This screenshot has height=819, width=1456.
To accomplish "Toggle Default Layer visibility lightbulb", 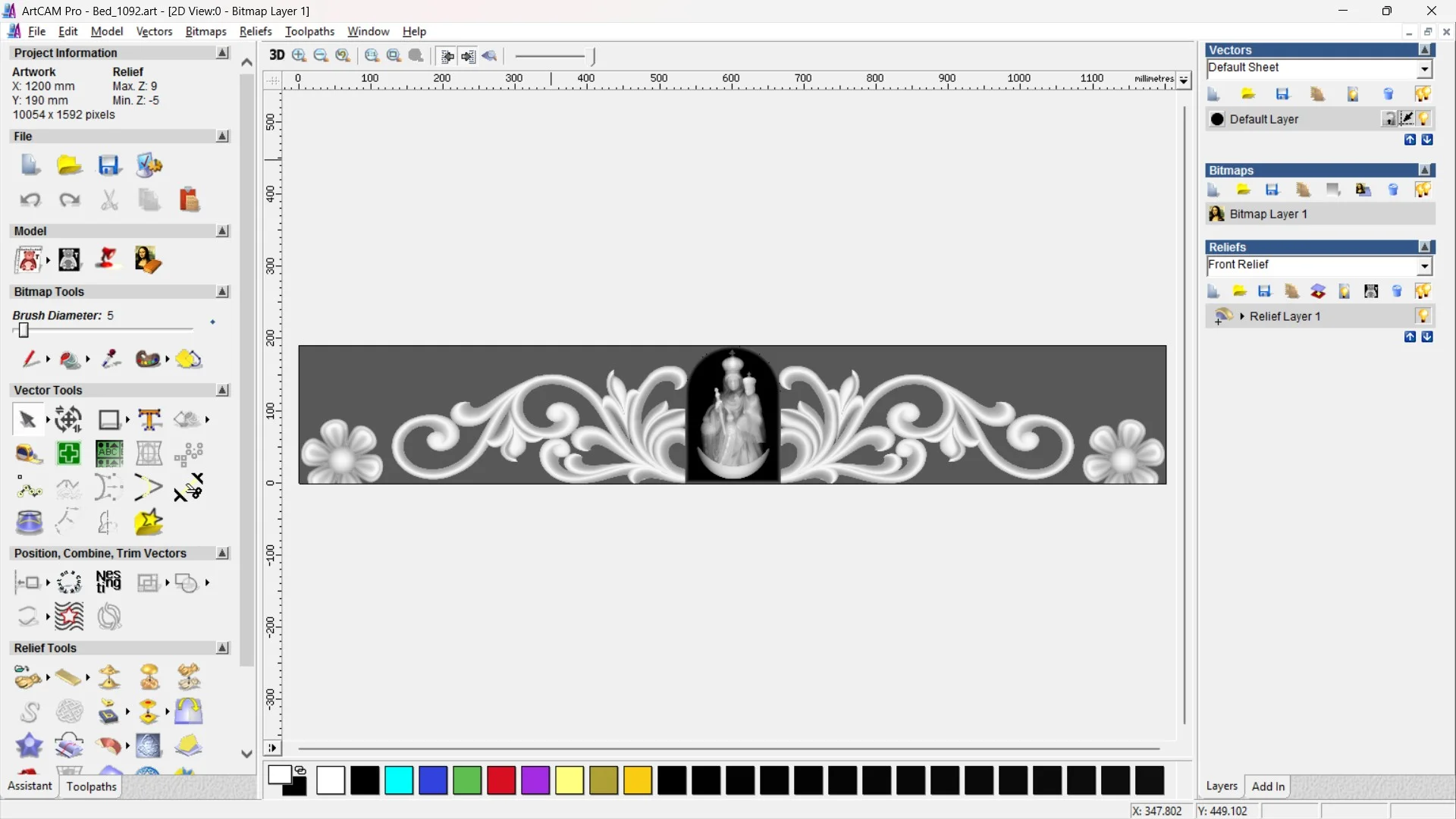I will click(1423, 119).
